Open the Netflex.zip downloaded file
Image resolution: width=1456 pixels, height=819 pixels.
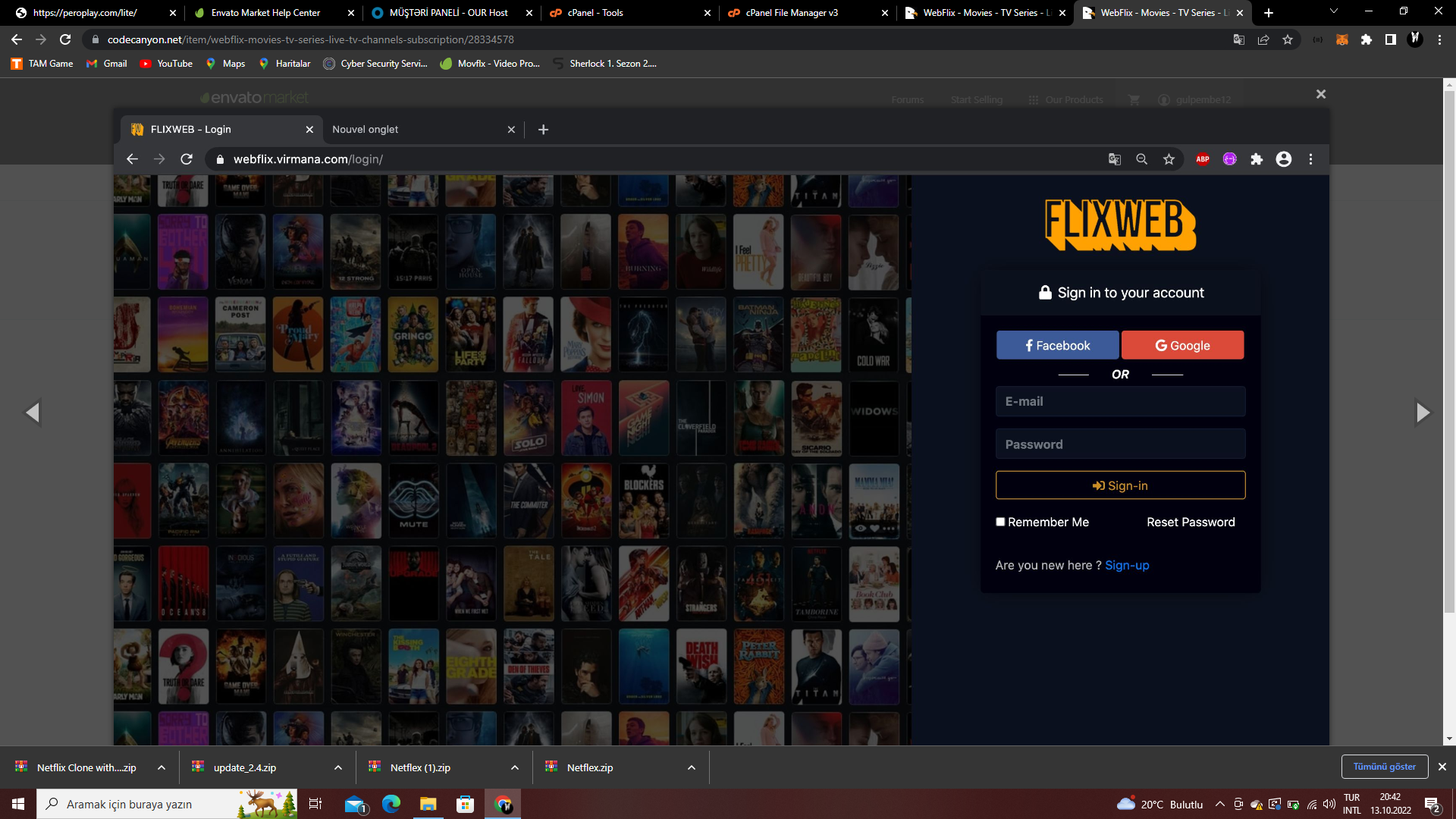(589, 767)
